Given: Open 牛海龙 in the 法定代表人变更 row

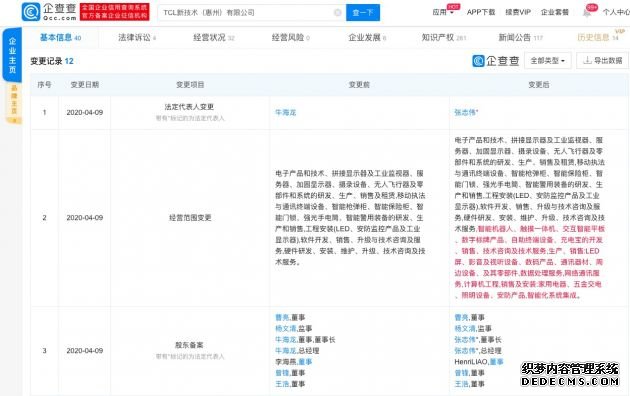Looking at the screenshot, I should pos(285,113).
